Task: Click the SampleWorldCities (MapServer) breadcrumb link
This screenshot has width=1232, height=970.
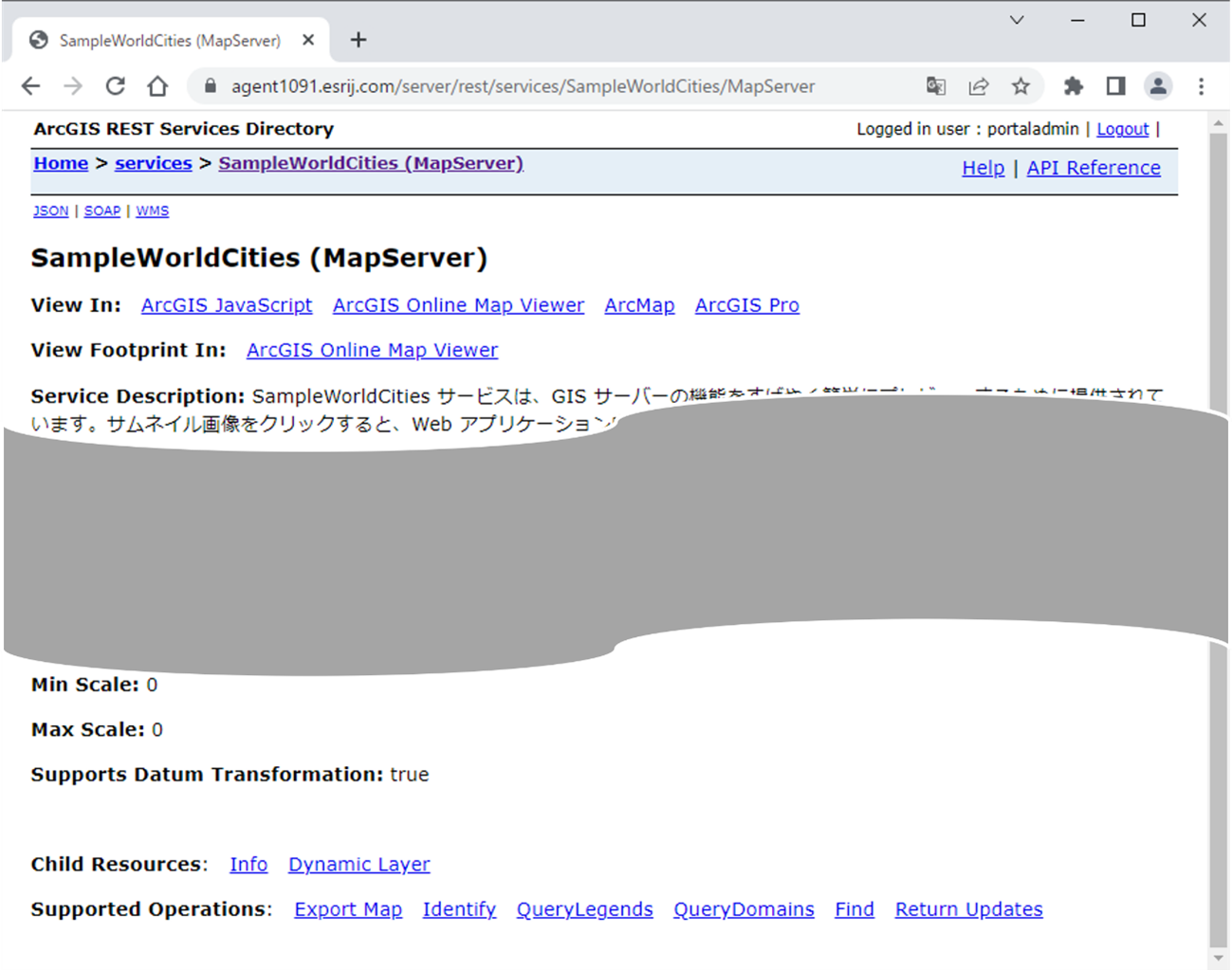Action: point(371,163)
